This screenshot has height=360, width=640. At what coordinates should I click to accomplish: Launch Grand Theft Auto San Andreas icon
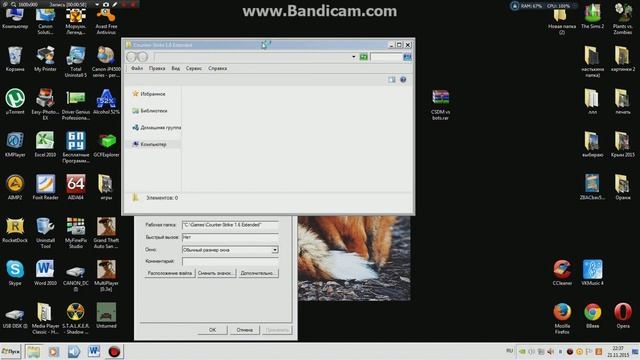click(106, 233)
